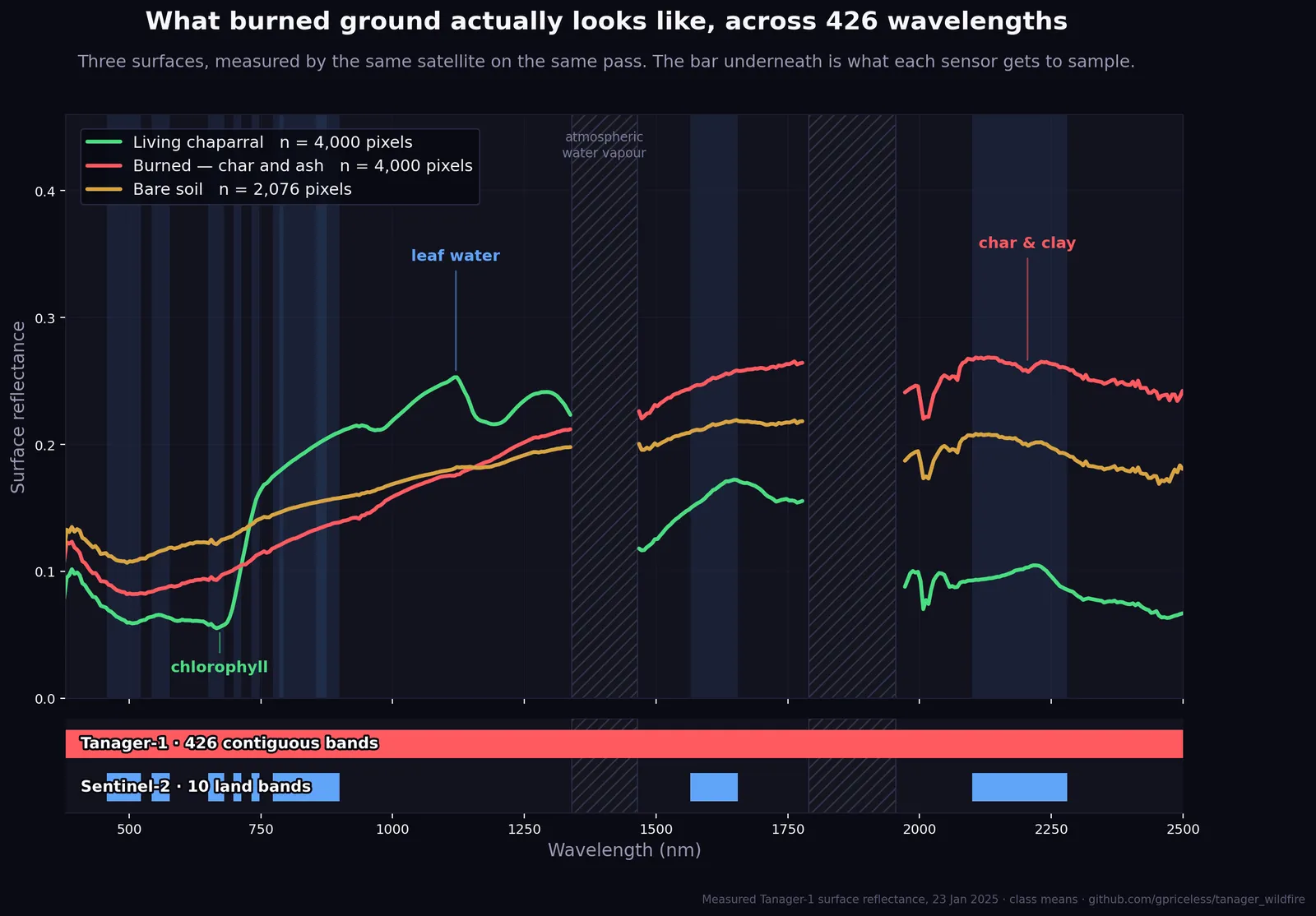This screenshot has width=1316, height=916.
Task: Select the 'Bare soil' legend entry
Action: 219,189
